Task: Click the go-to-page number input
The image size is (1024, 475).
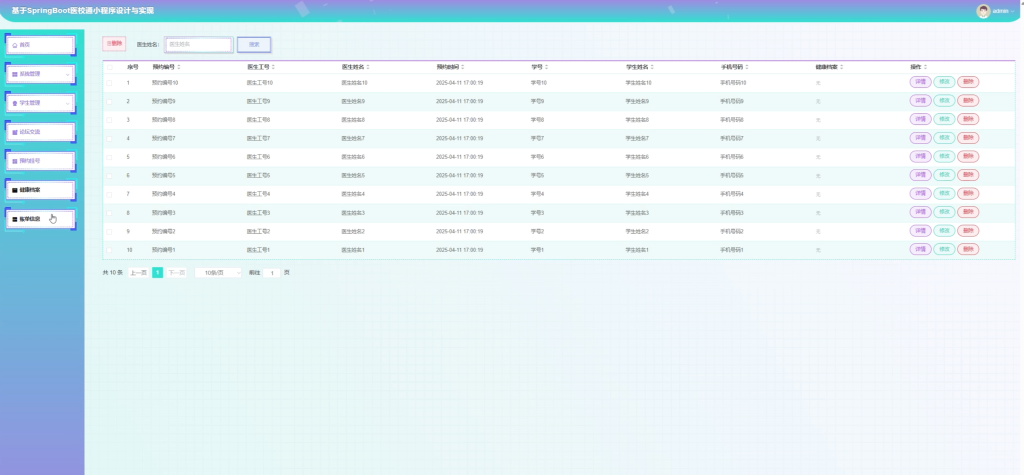Action: 272,273
